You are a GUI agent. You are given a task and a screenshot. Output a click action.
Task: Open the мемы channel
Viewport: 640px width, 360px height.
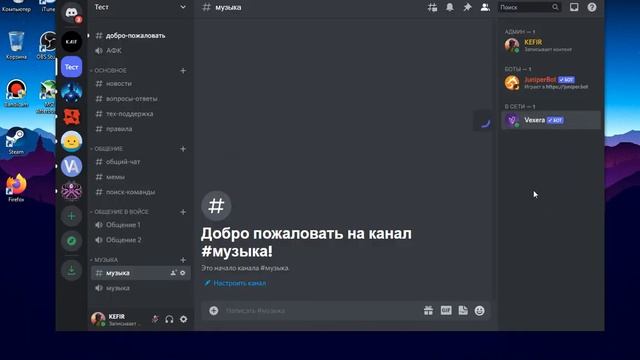[x=140, y=177]
